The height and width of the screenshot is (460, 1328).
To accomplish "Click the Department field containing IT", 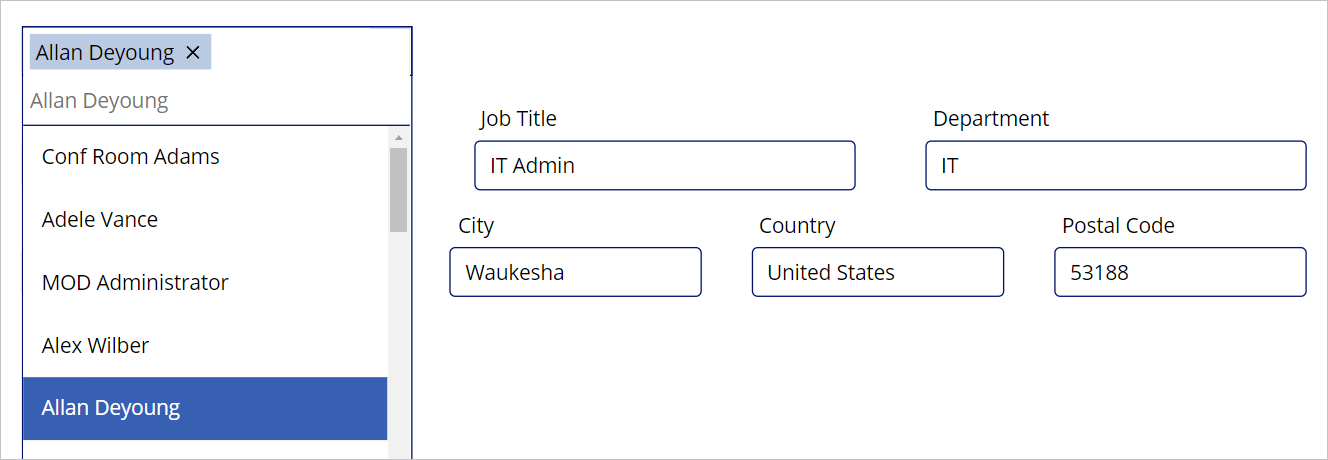I will 1116,165.
